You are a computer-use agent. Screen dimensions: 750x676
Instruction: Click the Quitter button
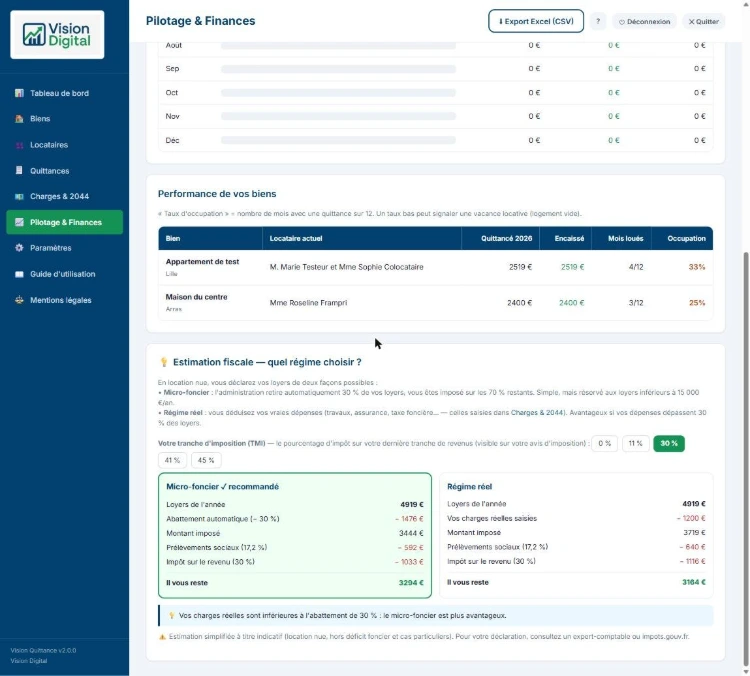click(703, 22)
